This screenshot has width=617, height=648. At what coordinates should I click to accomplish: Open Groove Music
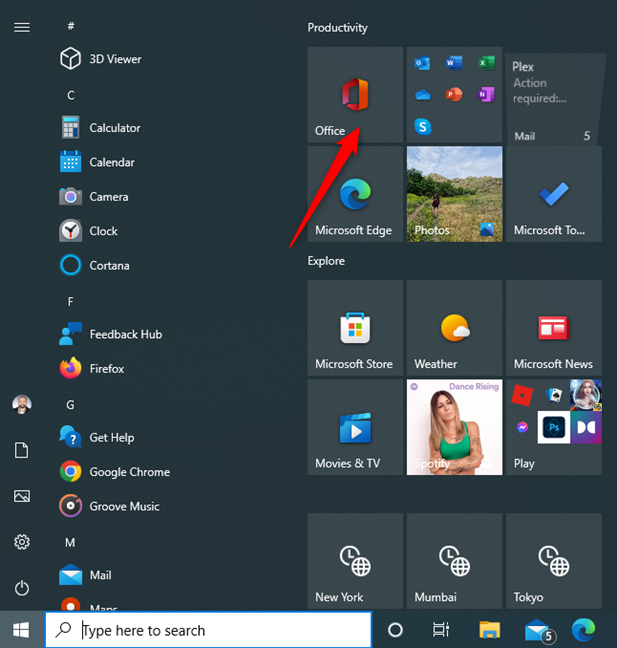click(110, 506)
